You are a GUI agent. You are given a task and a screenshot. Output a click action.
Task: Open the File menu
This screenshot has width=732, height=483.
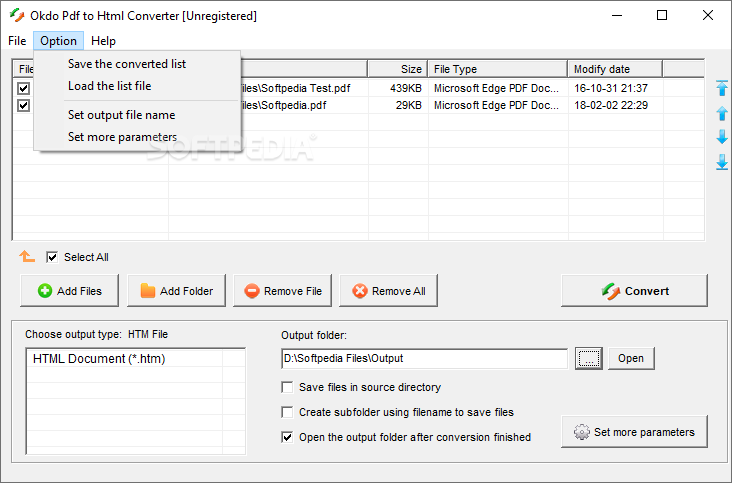point(17,41)
